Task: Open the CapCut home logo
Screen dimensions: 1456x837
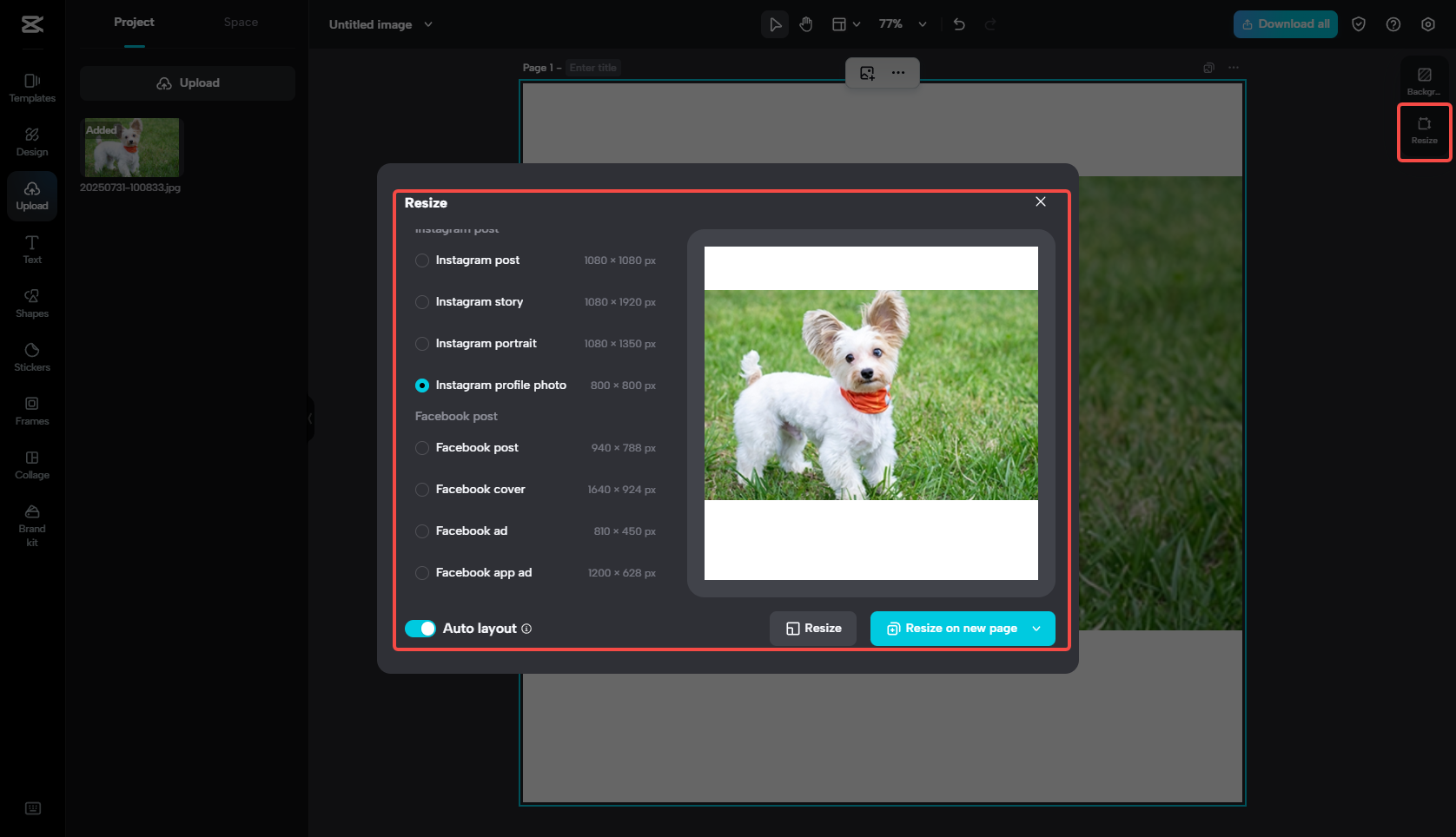Action: [32, 24]
